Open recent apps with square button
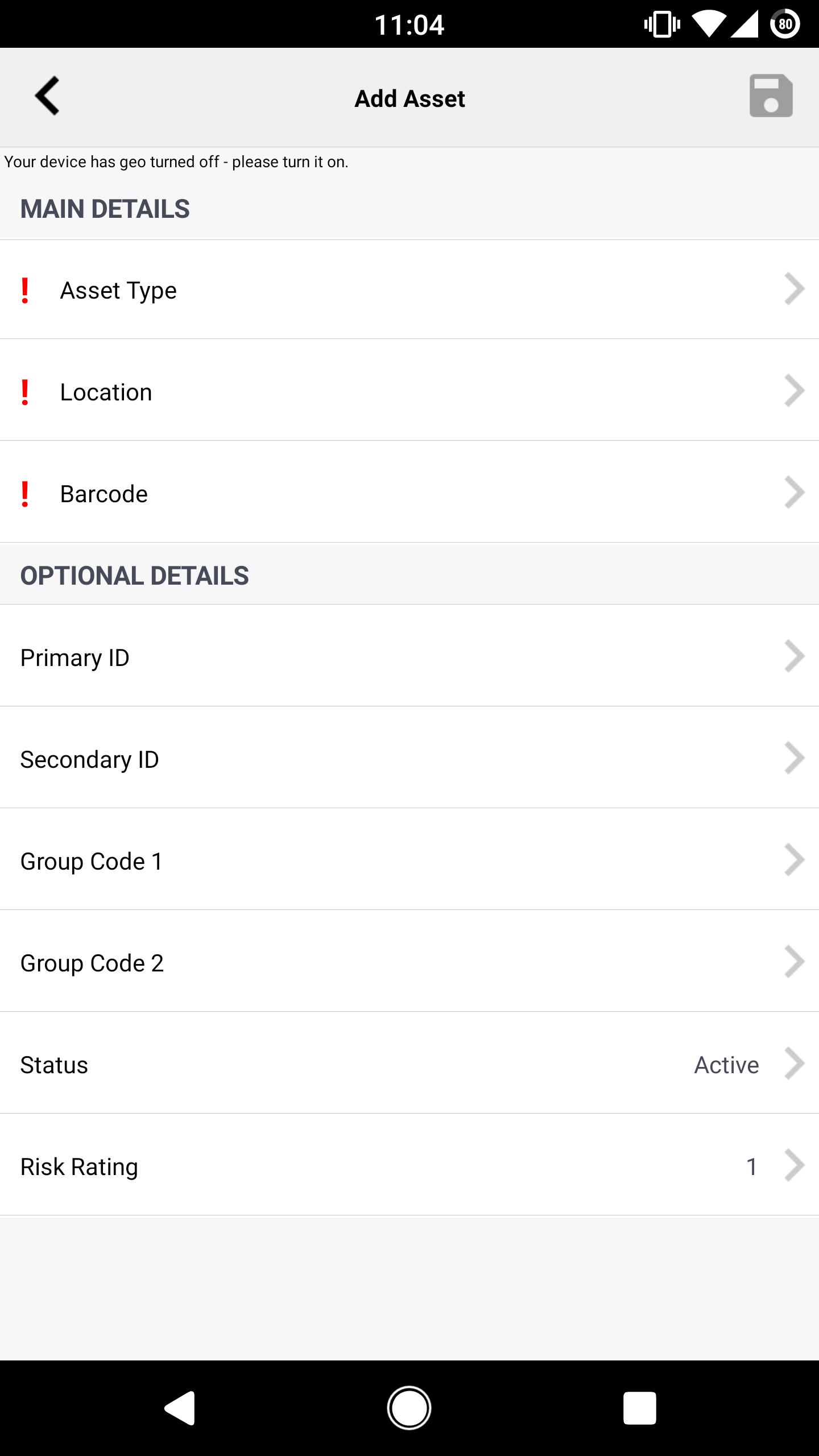The image size is (819, 1456). pyautogui.click(x=639, y=1408)
